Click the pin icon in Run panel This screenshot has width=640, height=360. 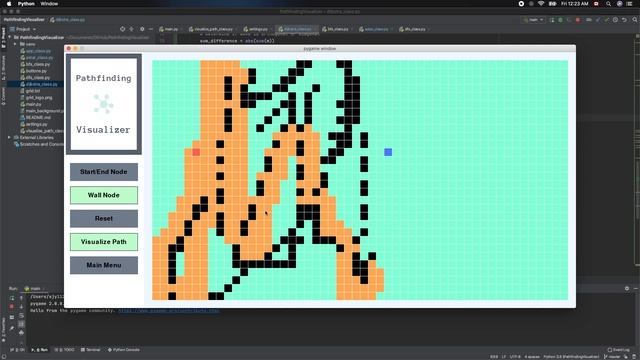pos(12,328)
